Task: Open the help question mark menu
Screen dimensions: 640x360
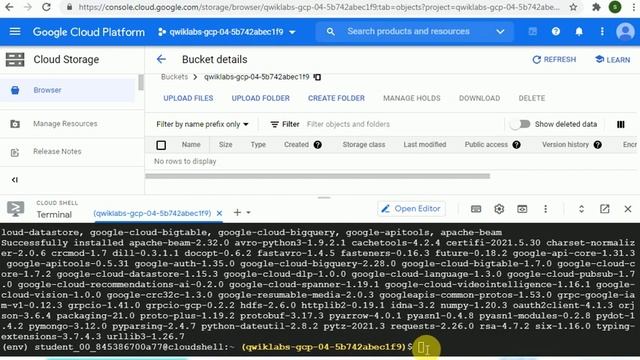Action: tap(556, 31)
